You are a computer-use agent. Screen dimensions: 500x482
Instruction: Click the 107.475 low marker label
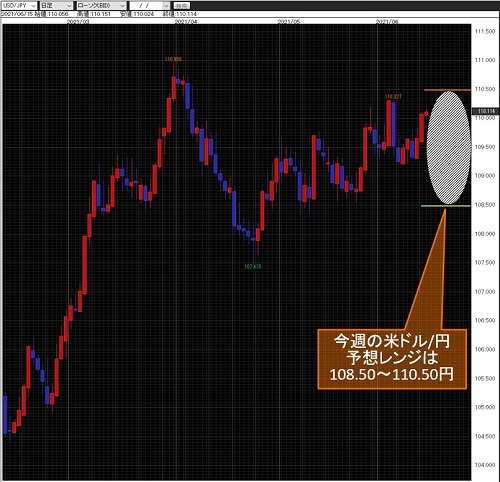point(253,267)
